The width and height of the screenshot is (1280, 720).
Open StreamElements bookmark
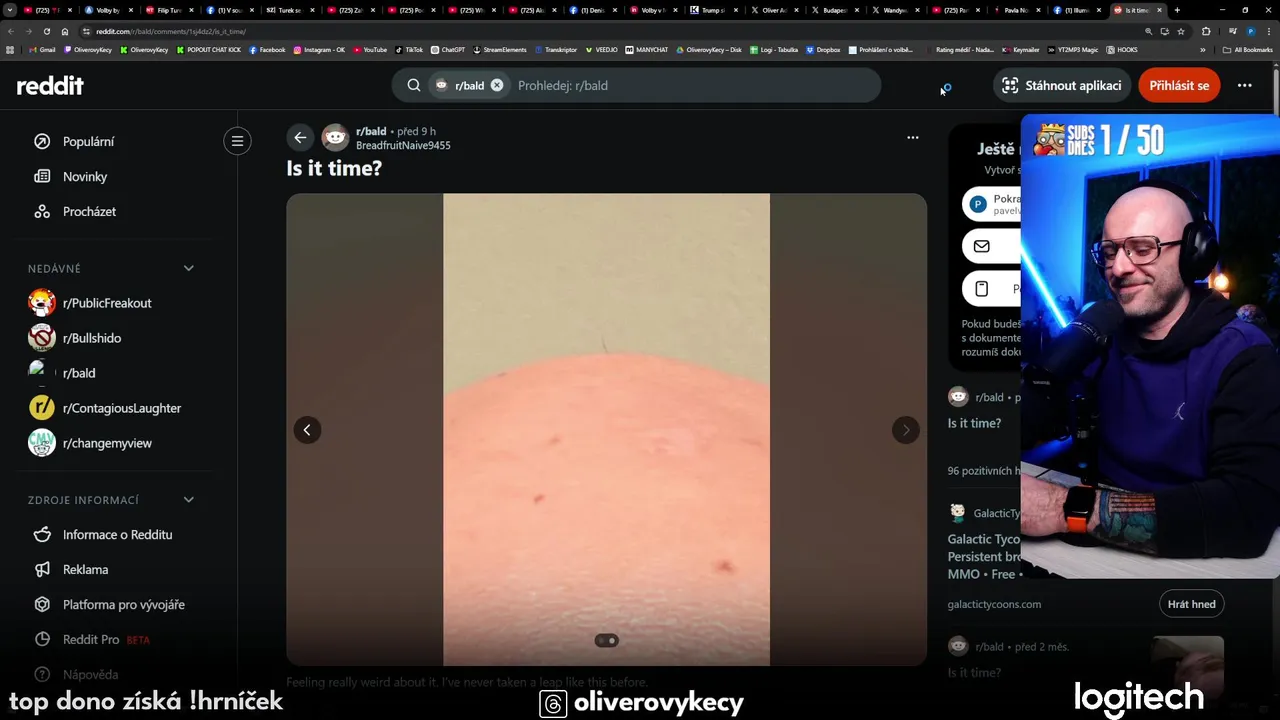click(499, 49)
